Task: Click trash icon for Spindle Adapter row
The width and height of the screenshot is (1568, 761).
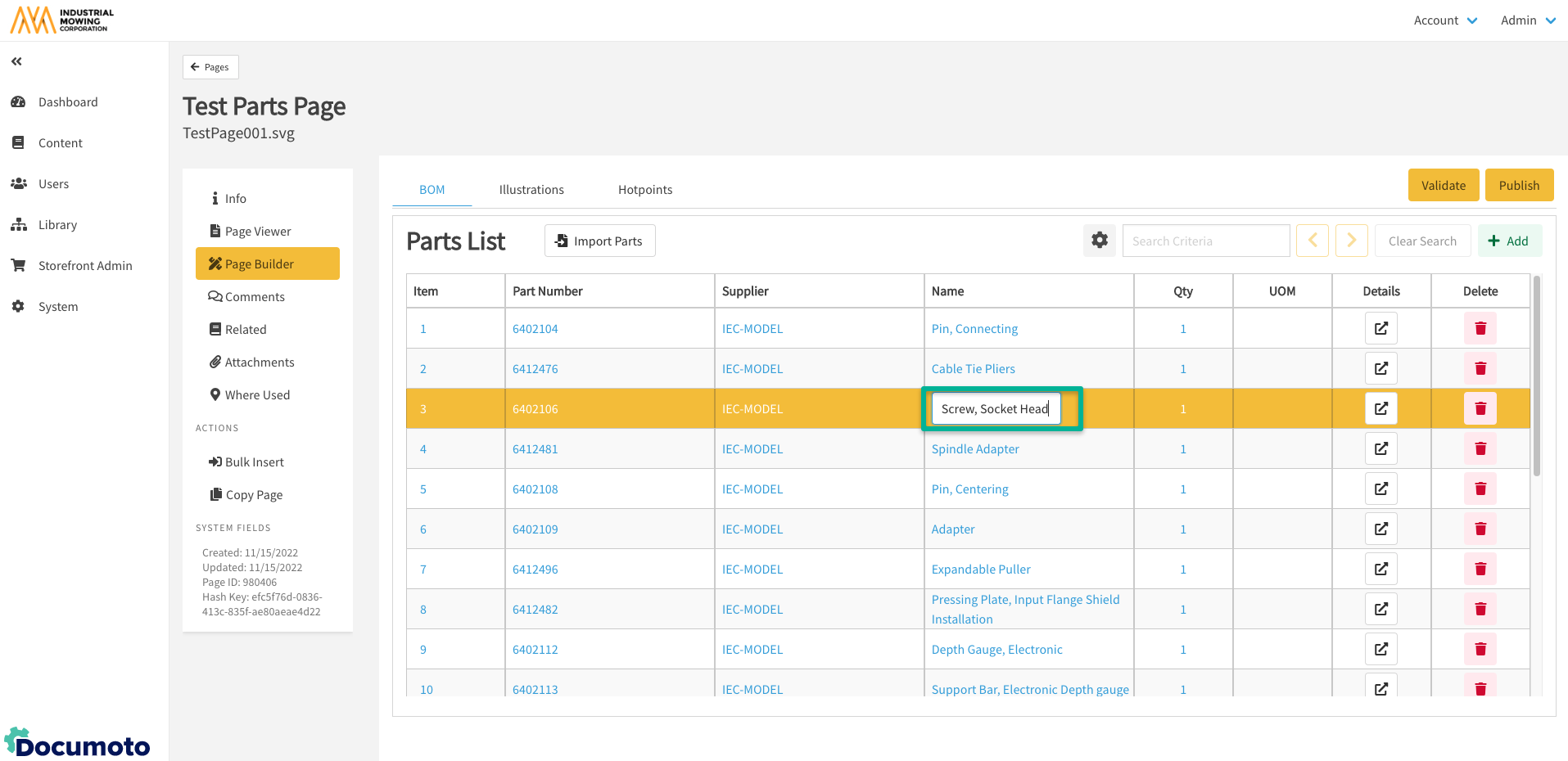Action: 1480,448
